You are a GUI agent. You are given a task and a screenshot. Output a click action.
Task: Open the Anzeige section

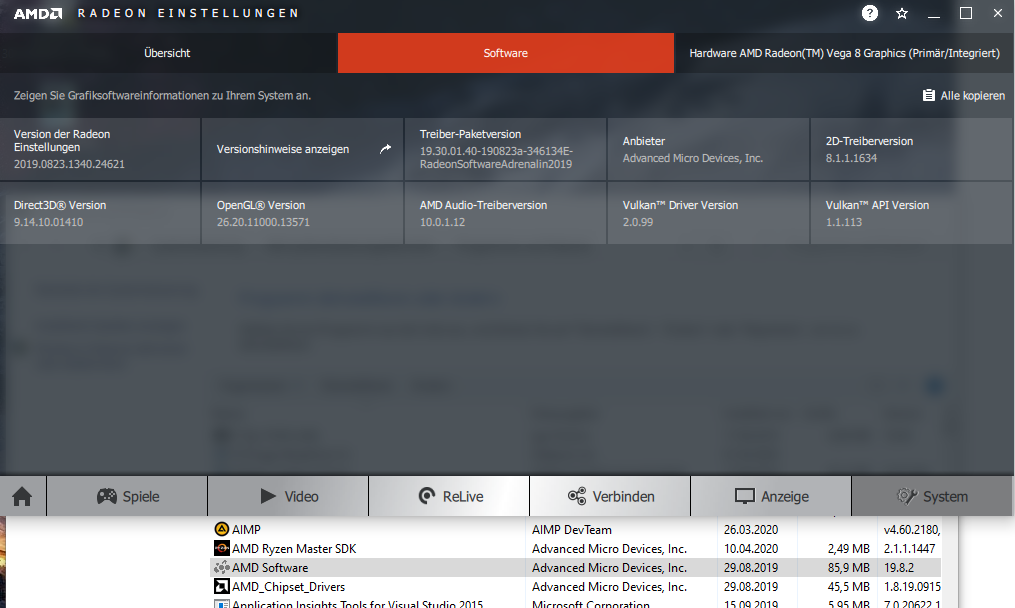click(x=772, y=497)
